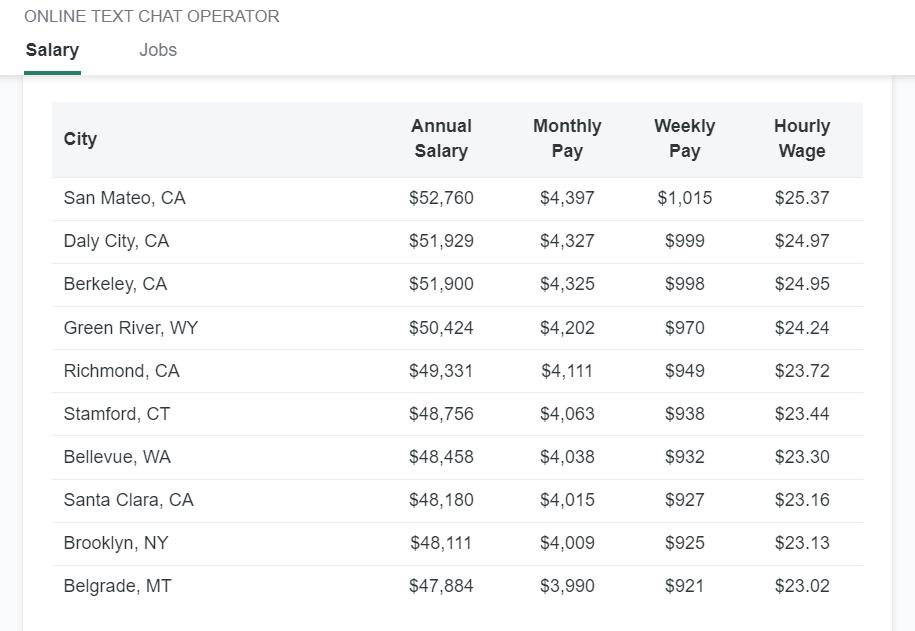Click the Hourly Wage column header
This screenshot has width=915, height=631.
click(802, 138)
